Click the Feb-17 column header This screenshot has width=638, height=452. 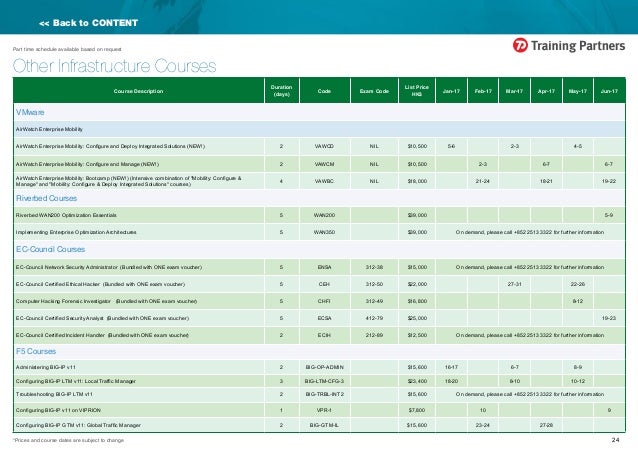(483, 91)
